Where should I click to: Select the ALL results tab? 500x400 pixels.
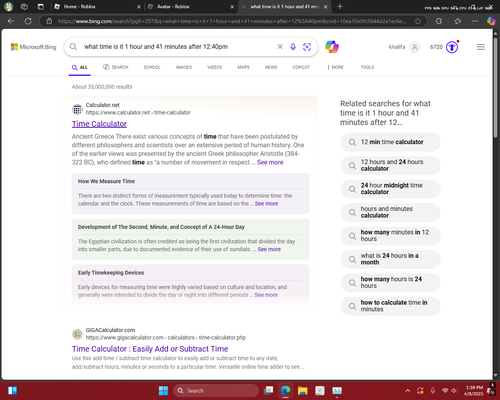80,67
